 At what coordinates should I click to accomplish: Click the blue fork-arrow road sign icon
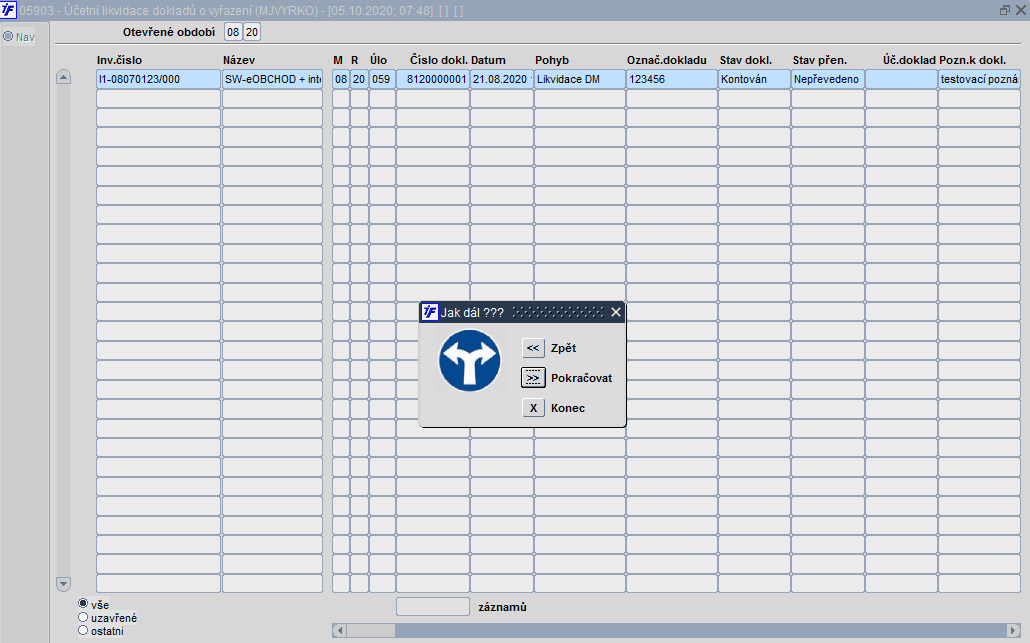coord(469,361)
